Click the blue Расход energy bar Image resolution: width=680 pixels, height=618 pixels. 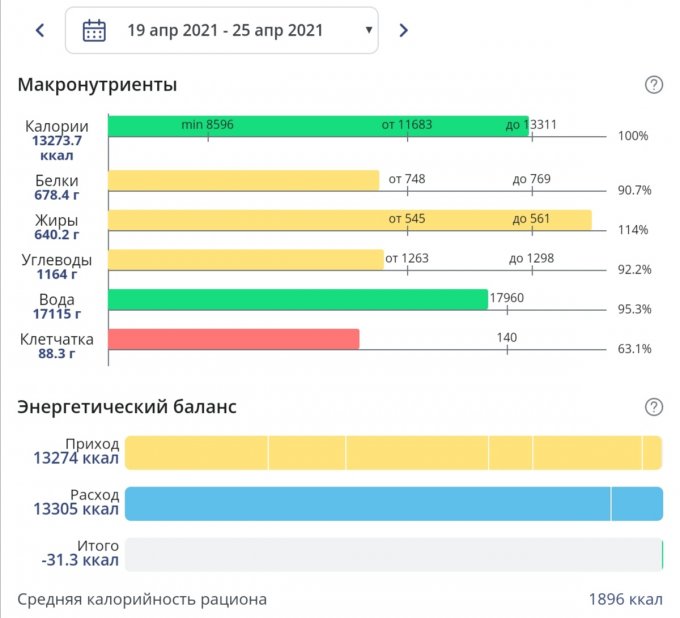pyautogui.click(x=393, y=504)
